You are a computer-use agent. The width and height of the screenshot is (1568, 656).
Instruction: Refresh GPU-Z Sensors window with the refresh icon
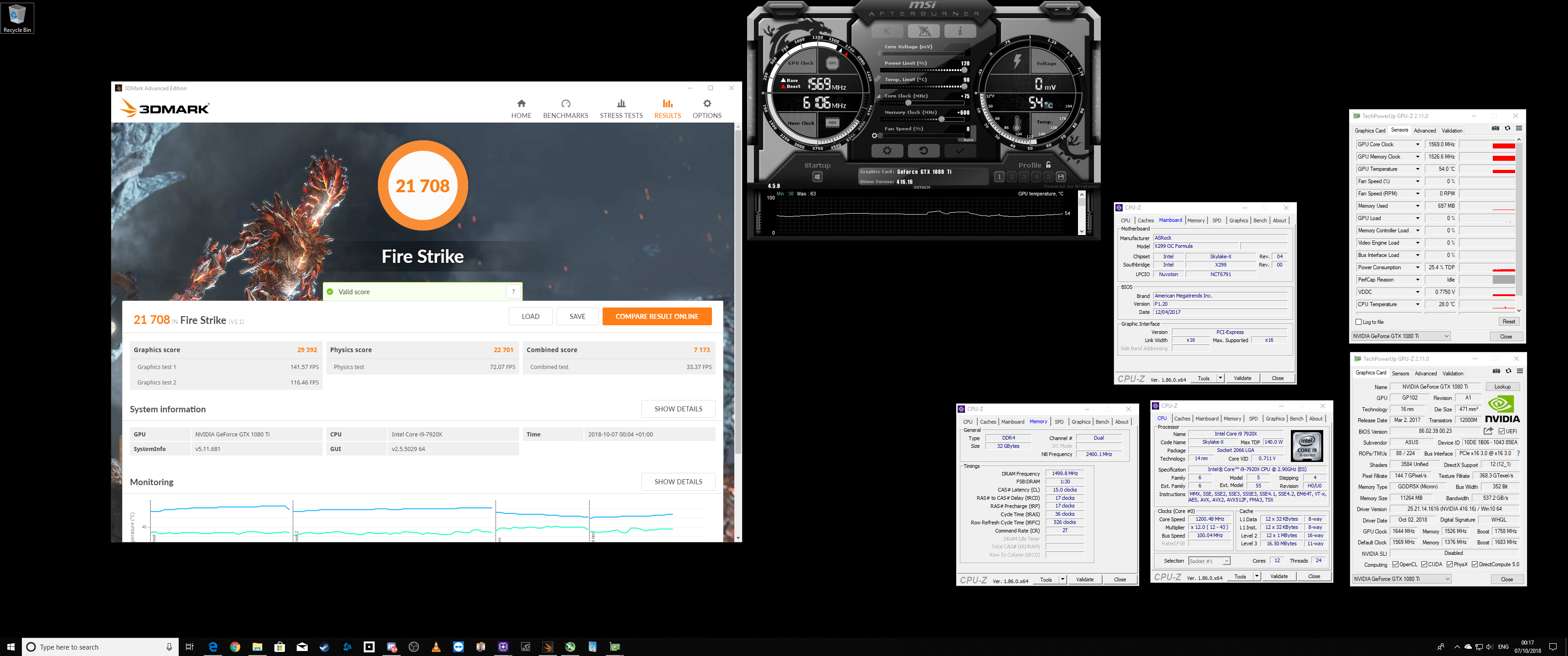(x=1508, y=128)
